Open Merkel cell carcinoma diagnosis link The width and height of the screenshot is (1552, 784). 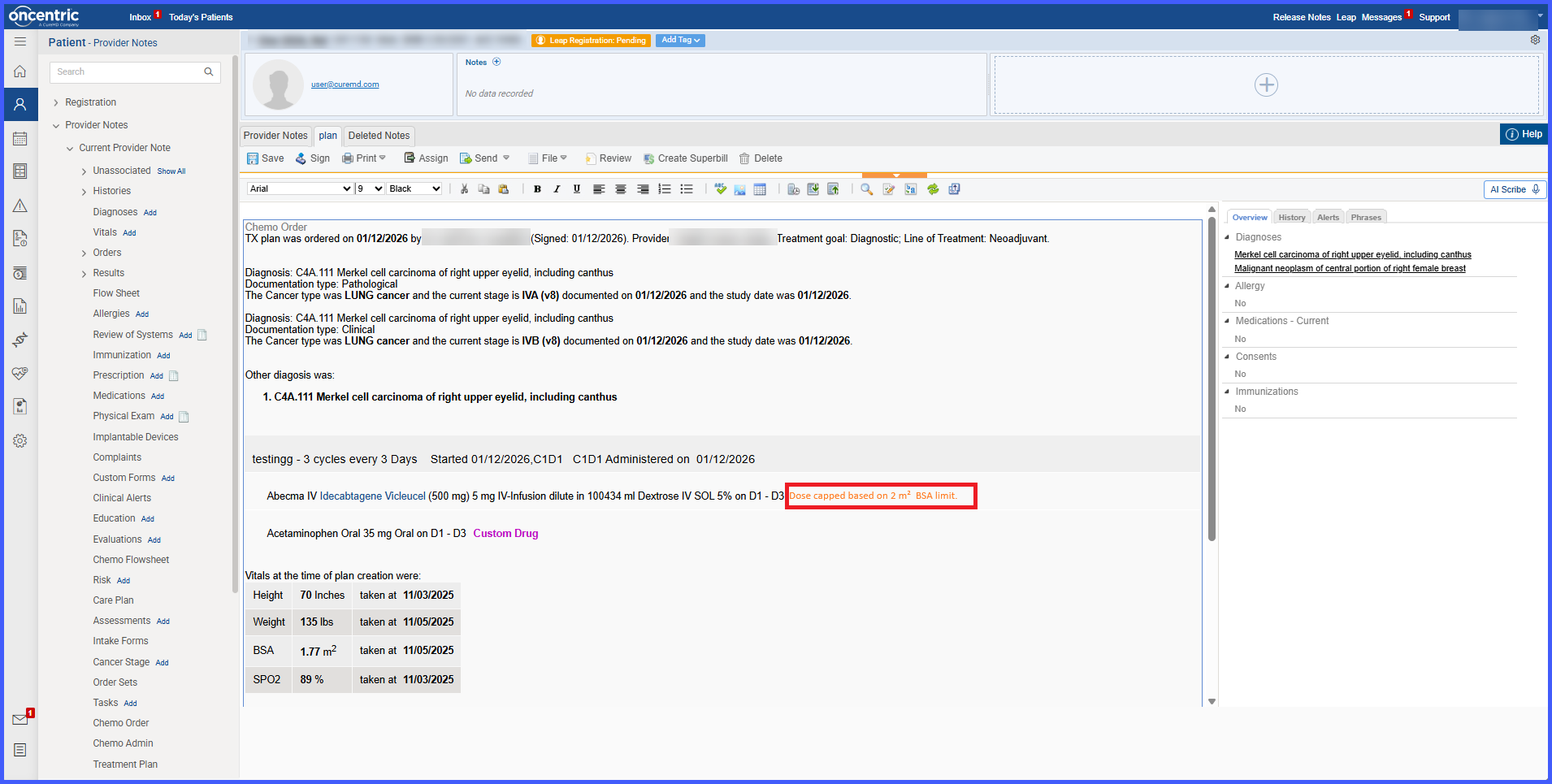(1353, 254)
